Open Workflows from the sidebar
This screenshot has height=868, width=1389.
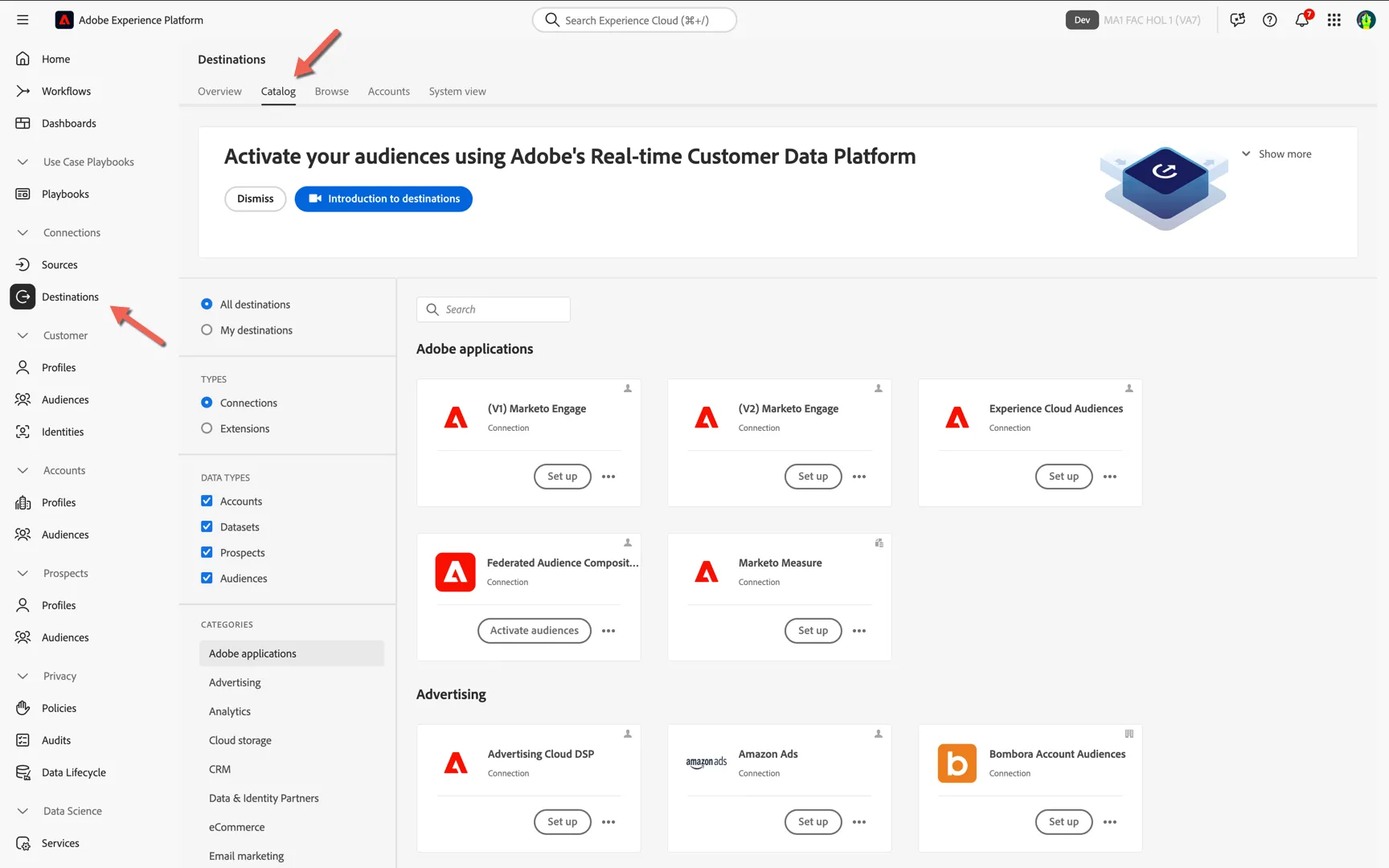point(66,91)
